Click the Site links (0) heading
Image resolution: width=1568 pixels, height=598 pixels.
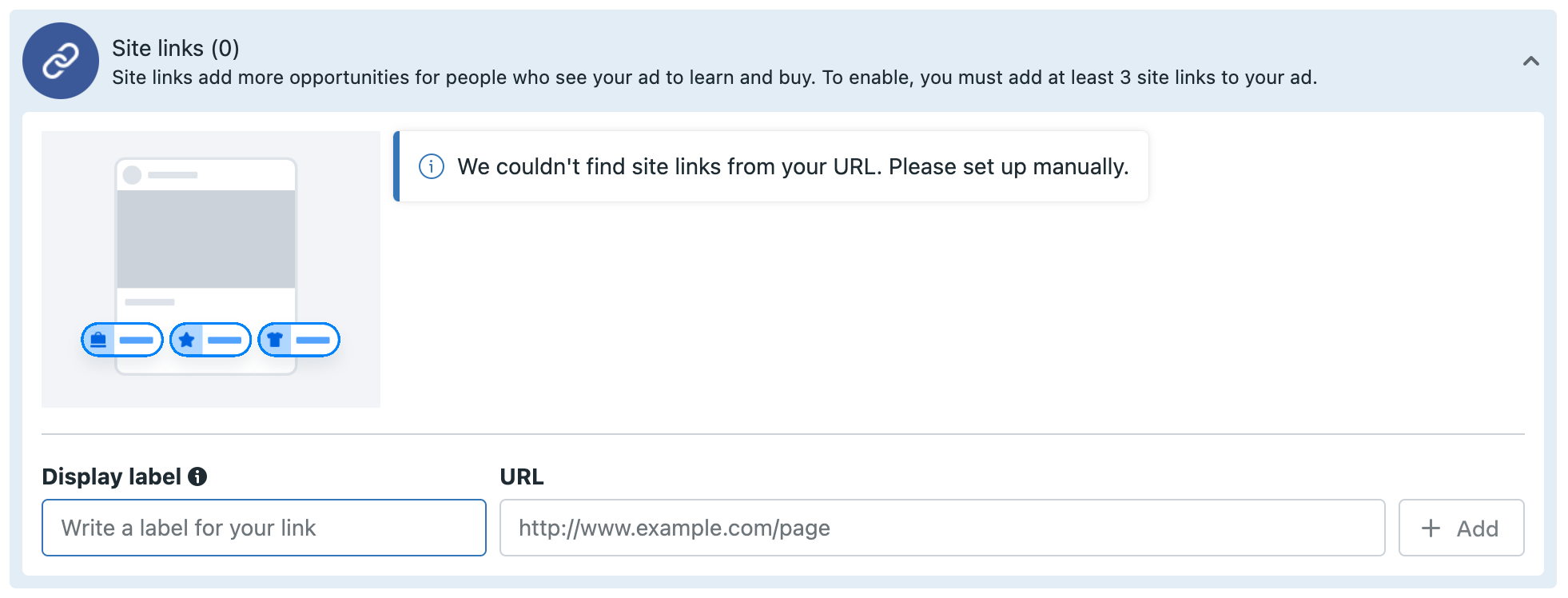click(x=176, y=48)
